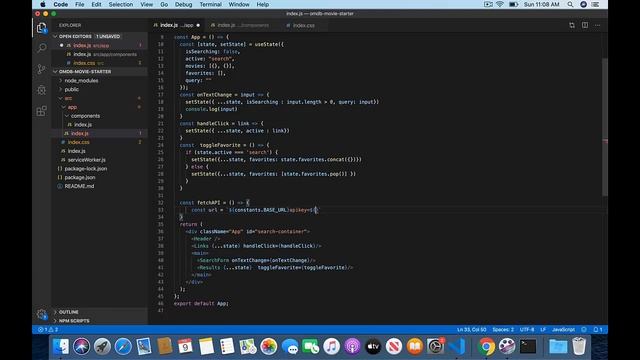Open notifications bell in status bar
This screenshot has height=360, width=640.
[x=598, y=329]
